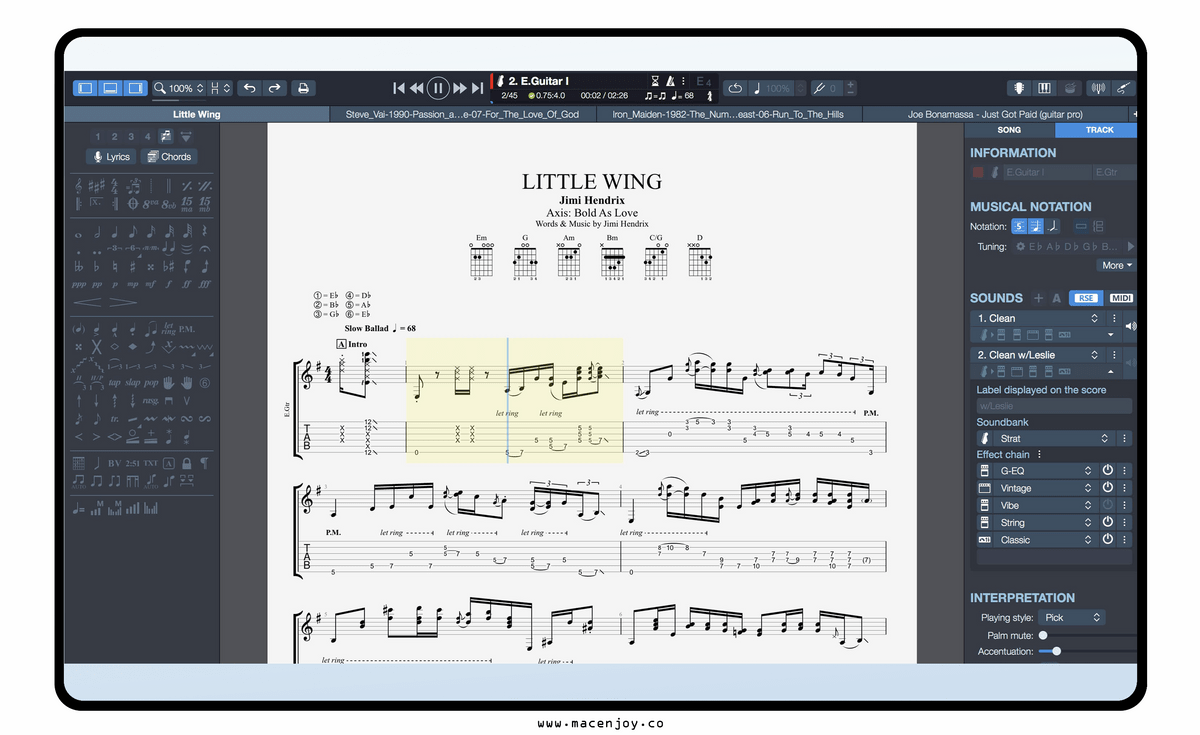Screen dimensions: 1200x735
Task: Jump to the last bar
Action: point(477,88)
